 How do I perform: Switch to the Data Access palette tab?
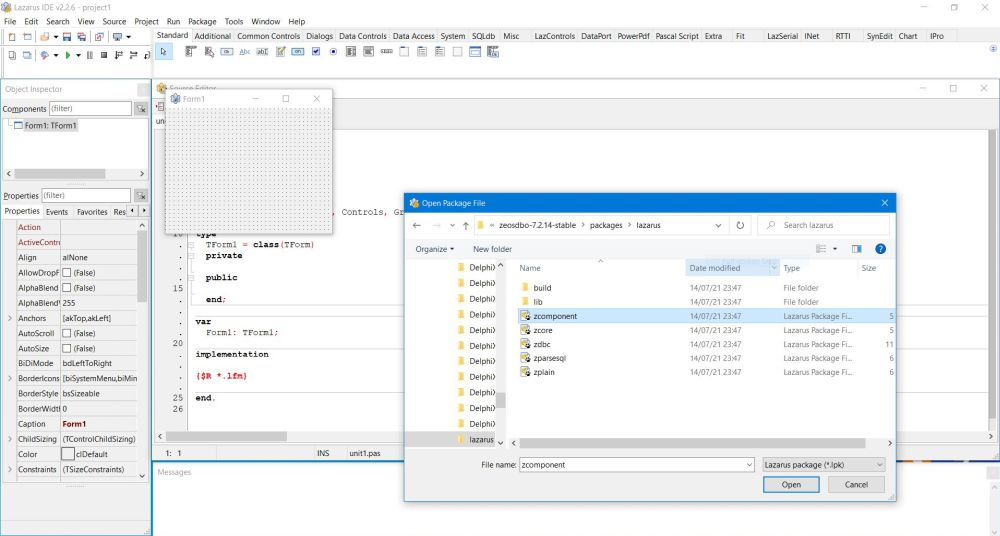413,36
